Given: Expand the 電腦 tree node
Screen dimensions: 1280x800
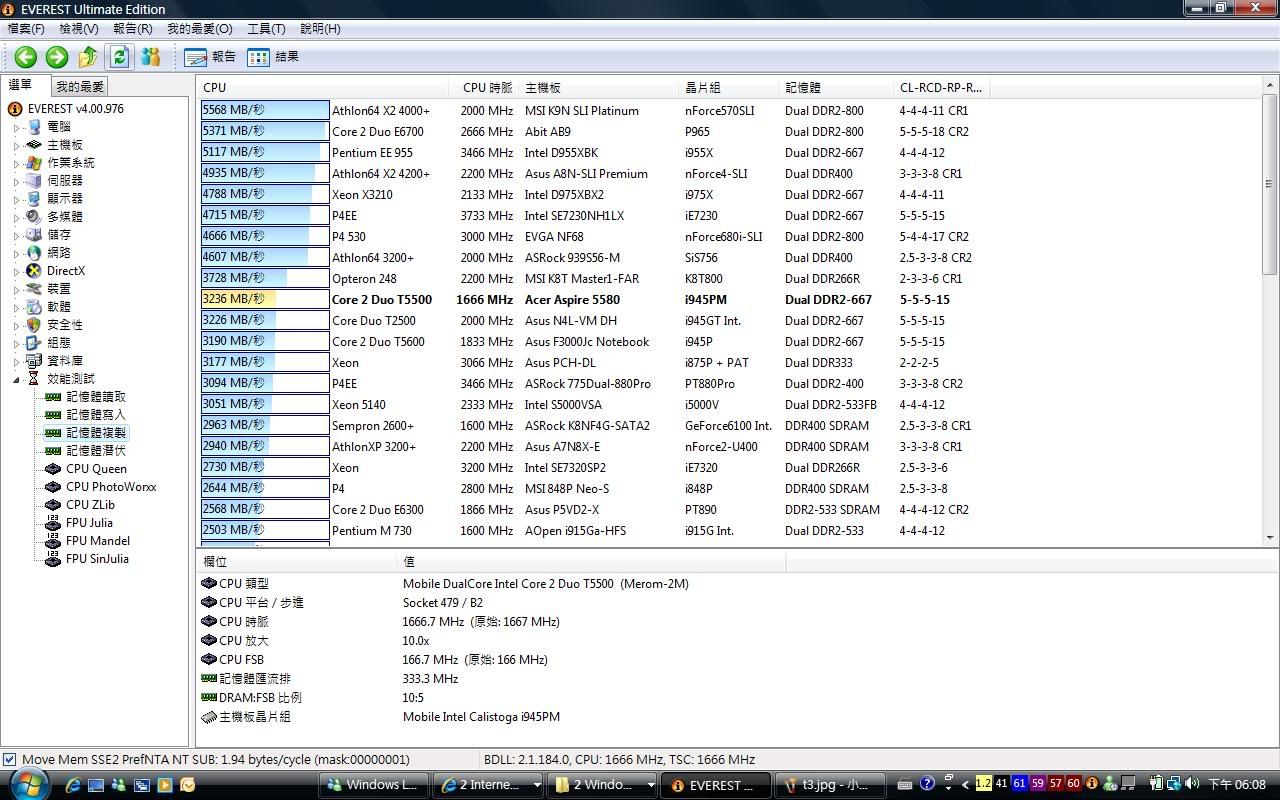Looking at the screenshot, I should [17, 128].
